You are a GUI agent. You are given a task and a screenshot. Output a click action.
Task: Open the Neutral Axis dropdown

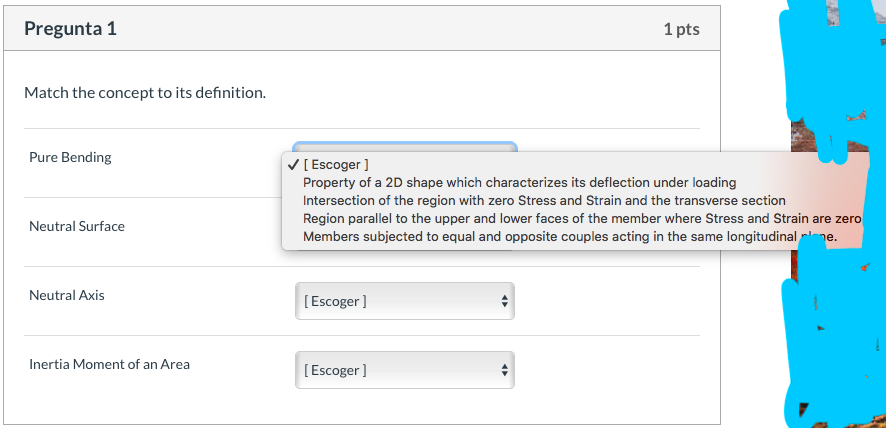pyautogui.click(x=404, y=301)
